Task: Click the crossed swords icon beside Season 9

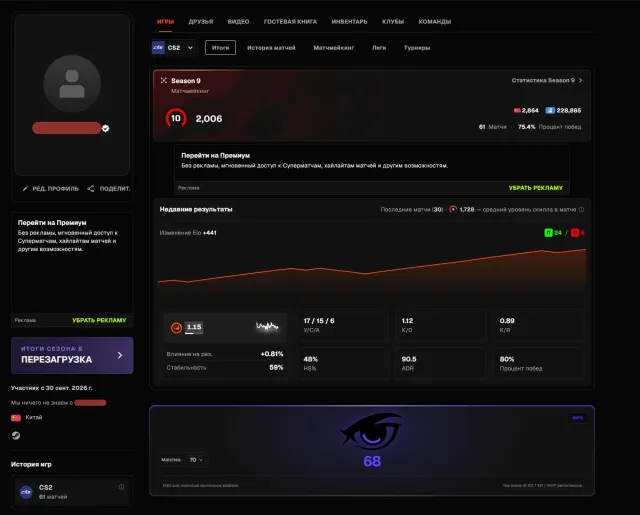Action: 164,80
